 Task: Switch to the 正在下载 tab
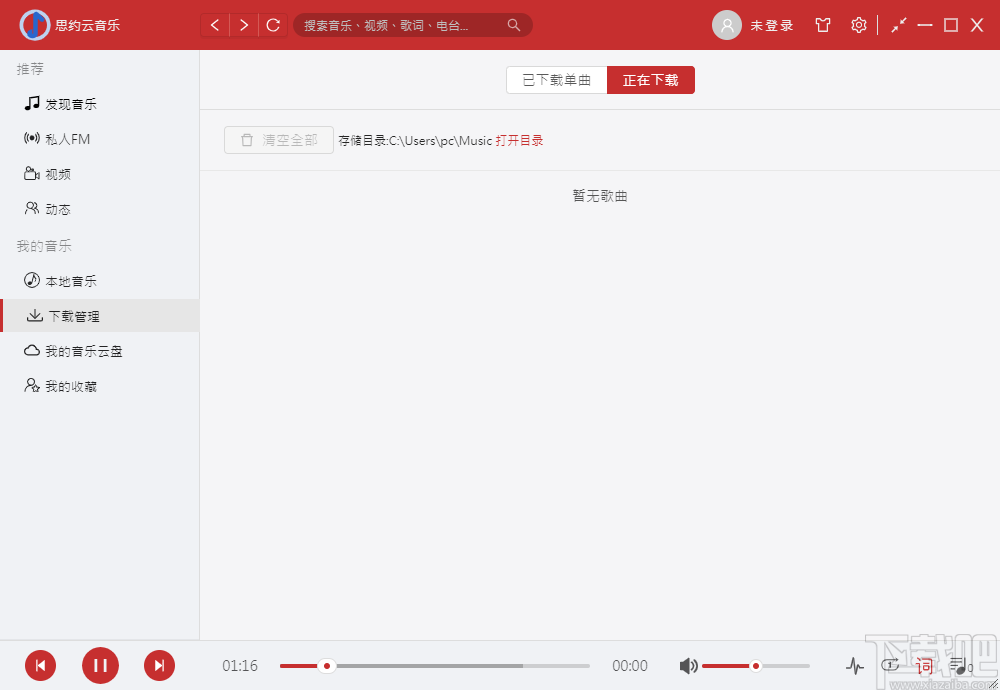click(x=650, y=80)
